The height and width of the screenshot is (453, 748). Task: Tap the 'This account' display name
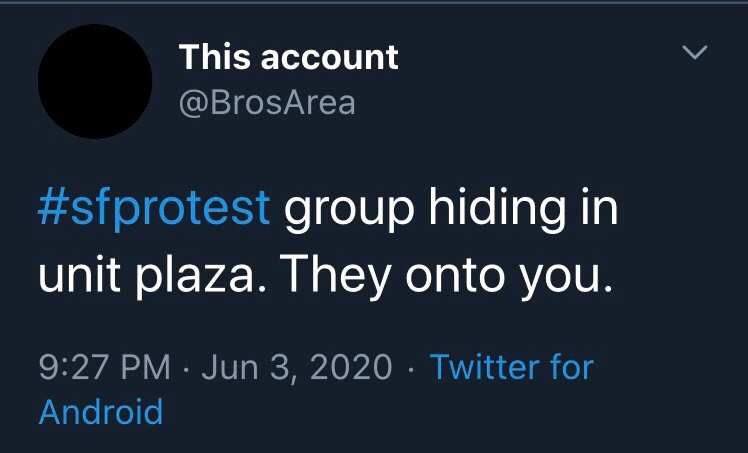[x=288, y=57]
